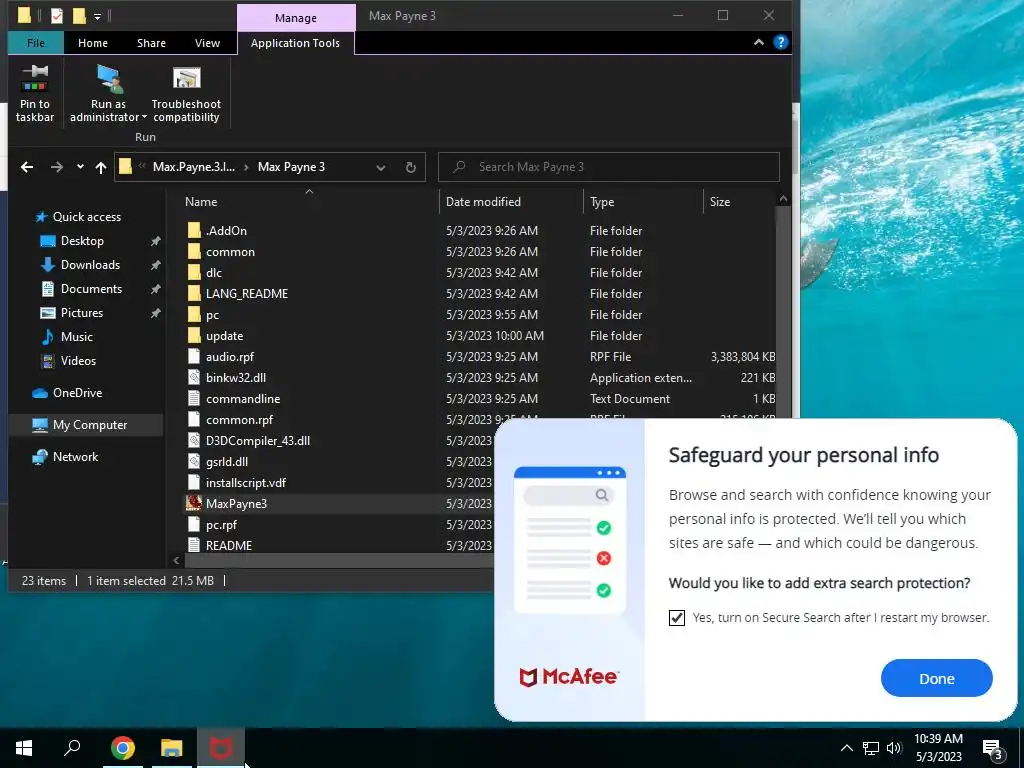Select the LANG_README folder
Viewport: 1024px width, 768px height.
coord(247,294)
